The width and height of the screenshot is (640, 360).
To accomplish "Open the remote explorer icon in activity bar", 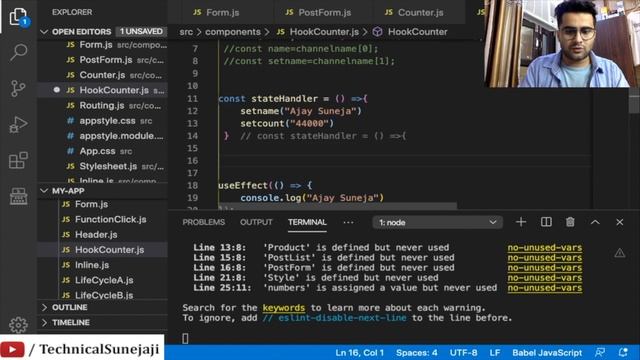I will (x=18, y=196).
